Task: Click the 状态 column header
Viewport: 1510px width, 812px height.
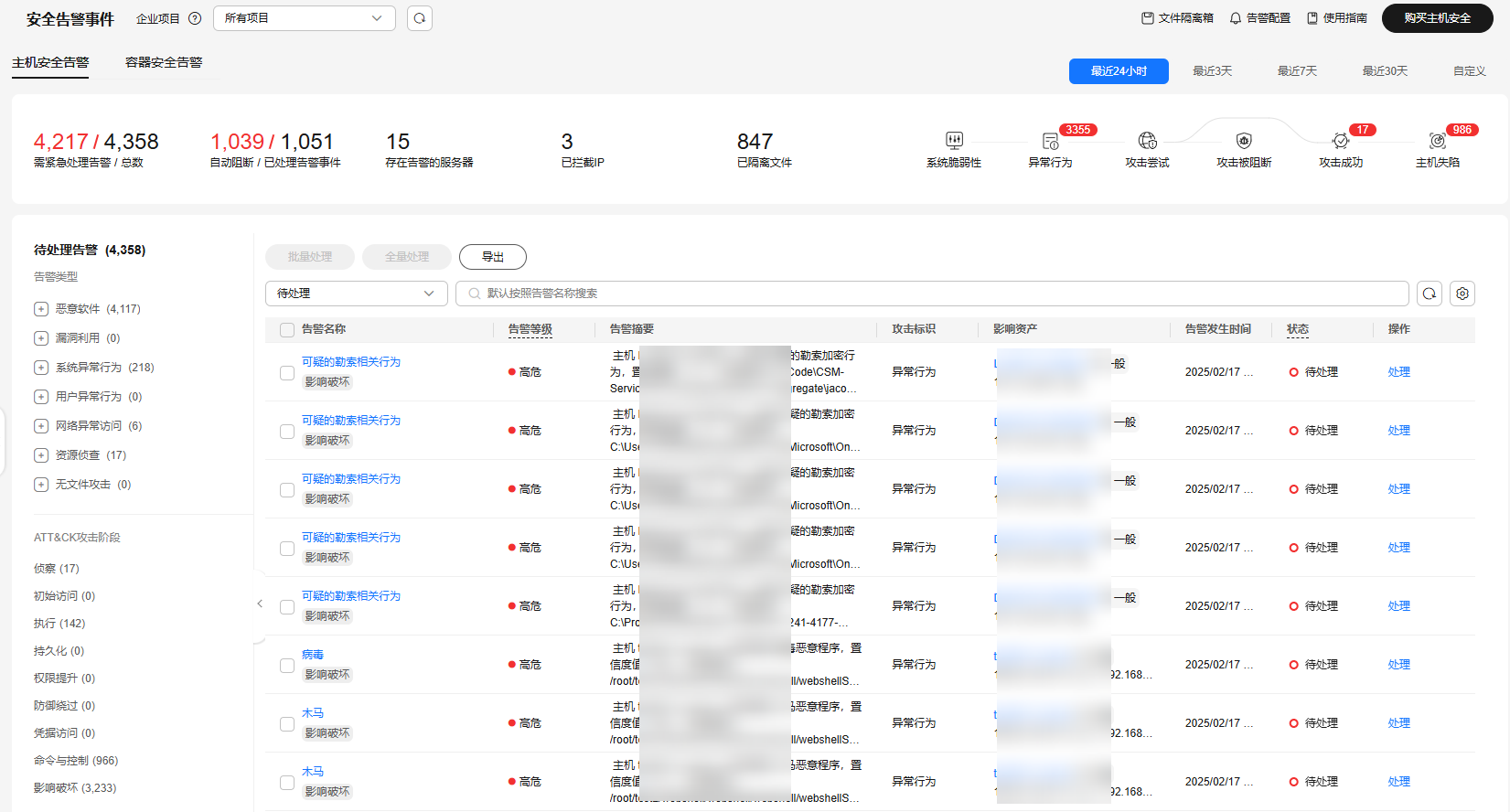Action: (1298, 329)
